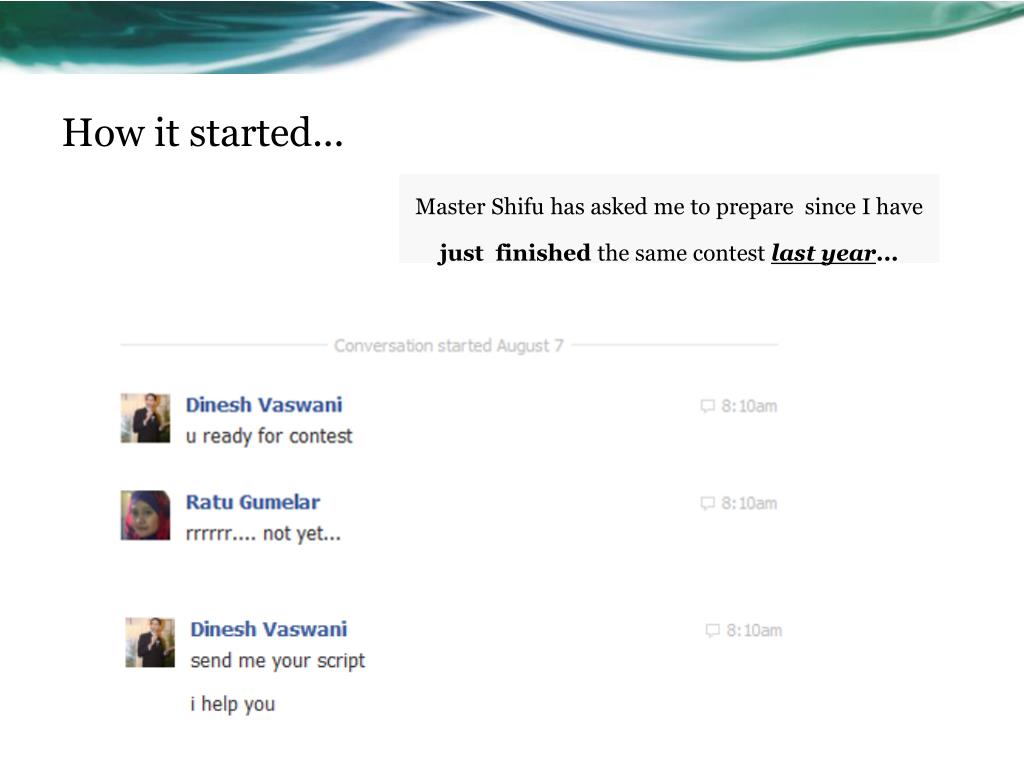Screen dimensions: 1024x768
Task: Select Dinesh's avatar beside "send me your script"
Action: coord(150,643)
